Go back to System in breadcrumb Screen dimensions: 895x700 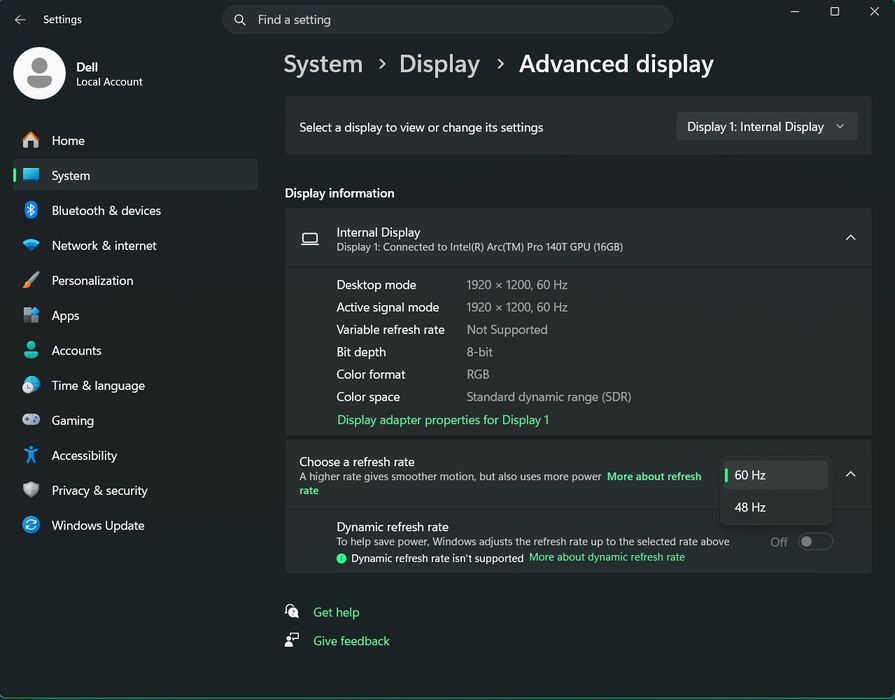click(x=323, y=64)
